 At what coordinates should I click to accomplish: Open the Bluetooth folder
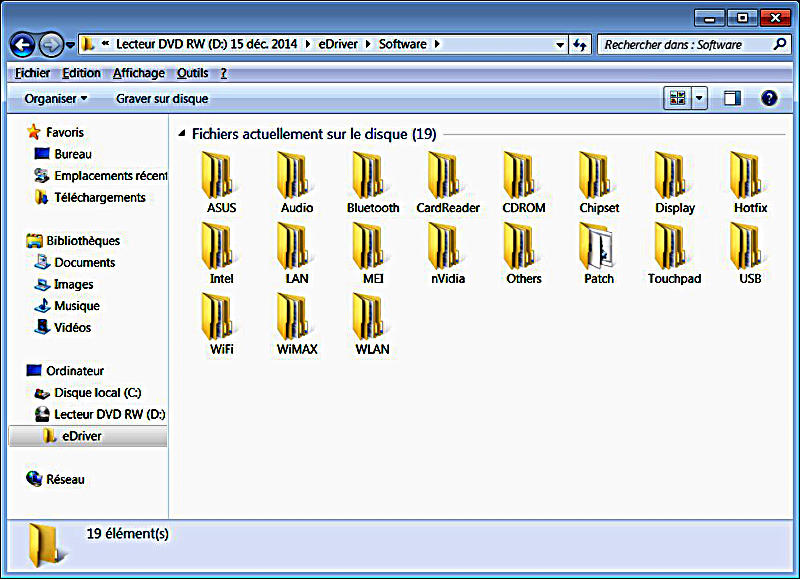372,182
